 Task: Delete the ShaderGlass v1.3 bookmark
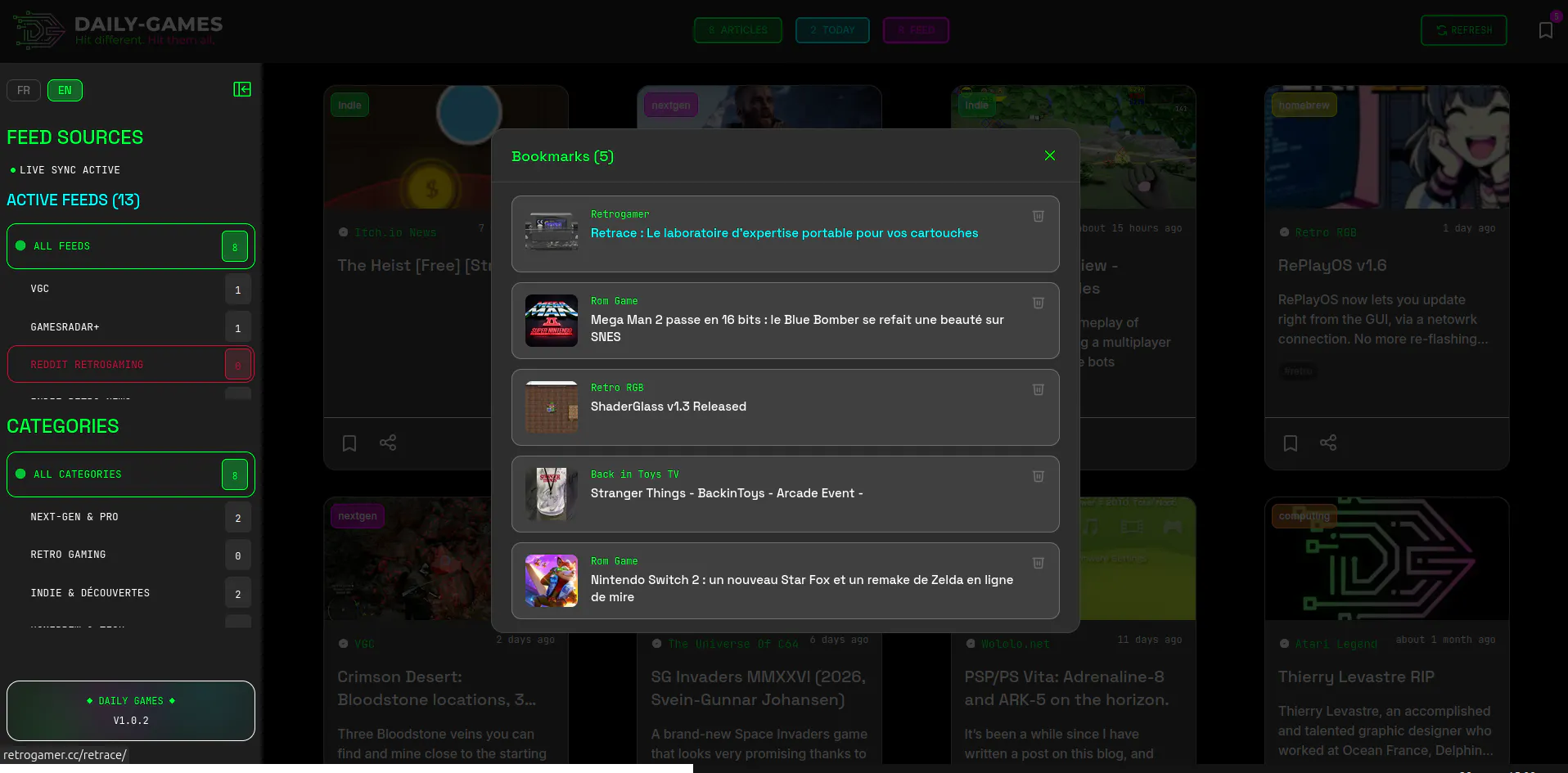(x=1039, y=389)
